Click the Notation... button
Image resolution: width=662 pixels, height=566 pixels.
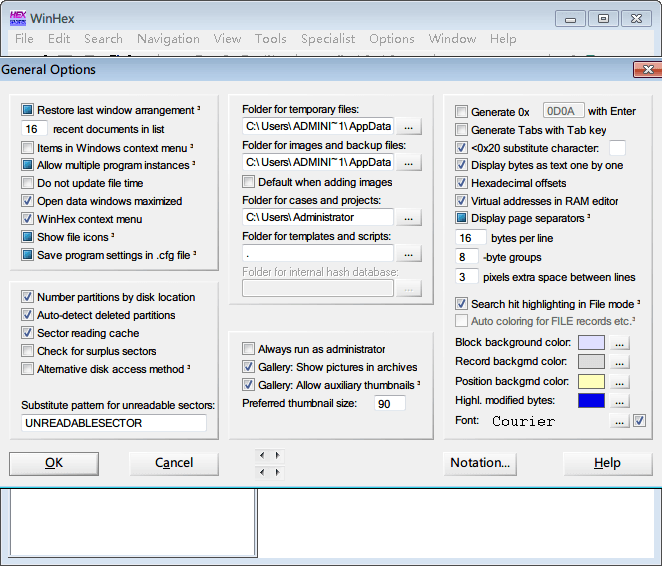480,463
